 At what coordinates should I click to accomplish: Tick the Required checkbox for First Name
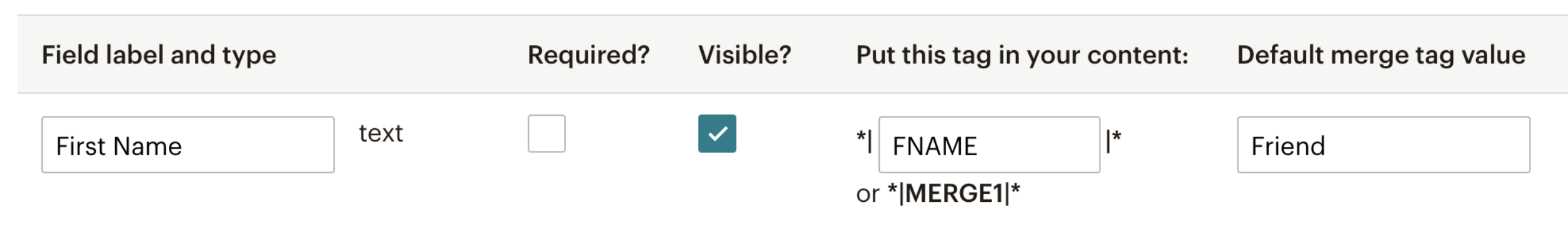546,134
